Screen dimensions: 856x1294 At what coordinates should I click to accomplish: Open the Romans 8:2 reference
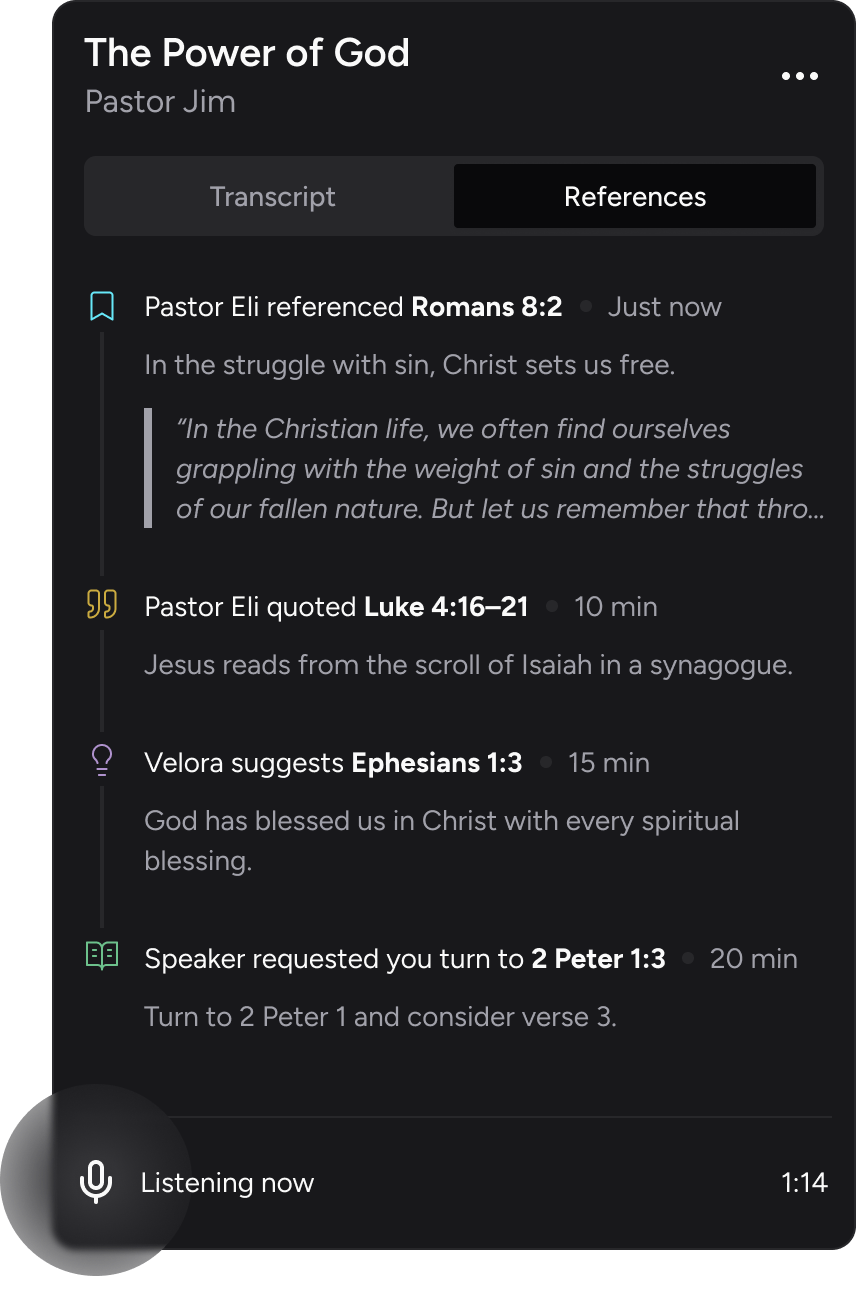[x=487, y=307]
